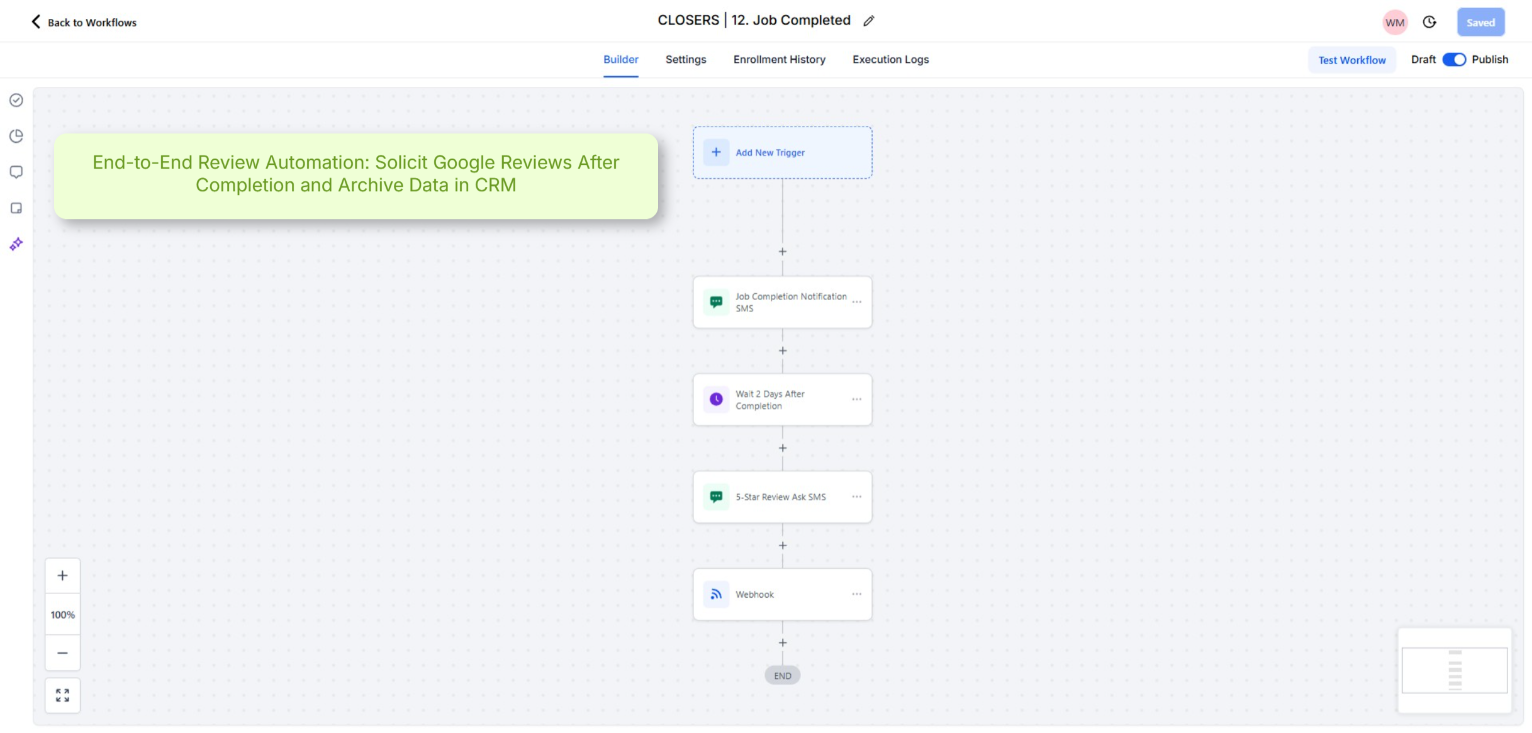The width and height of the screenshot is (1532, 733).
Task: Click the pencil icon to rename workflow
Action: click(x=869, y=21)
